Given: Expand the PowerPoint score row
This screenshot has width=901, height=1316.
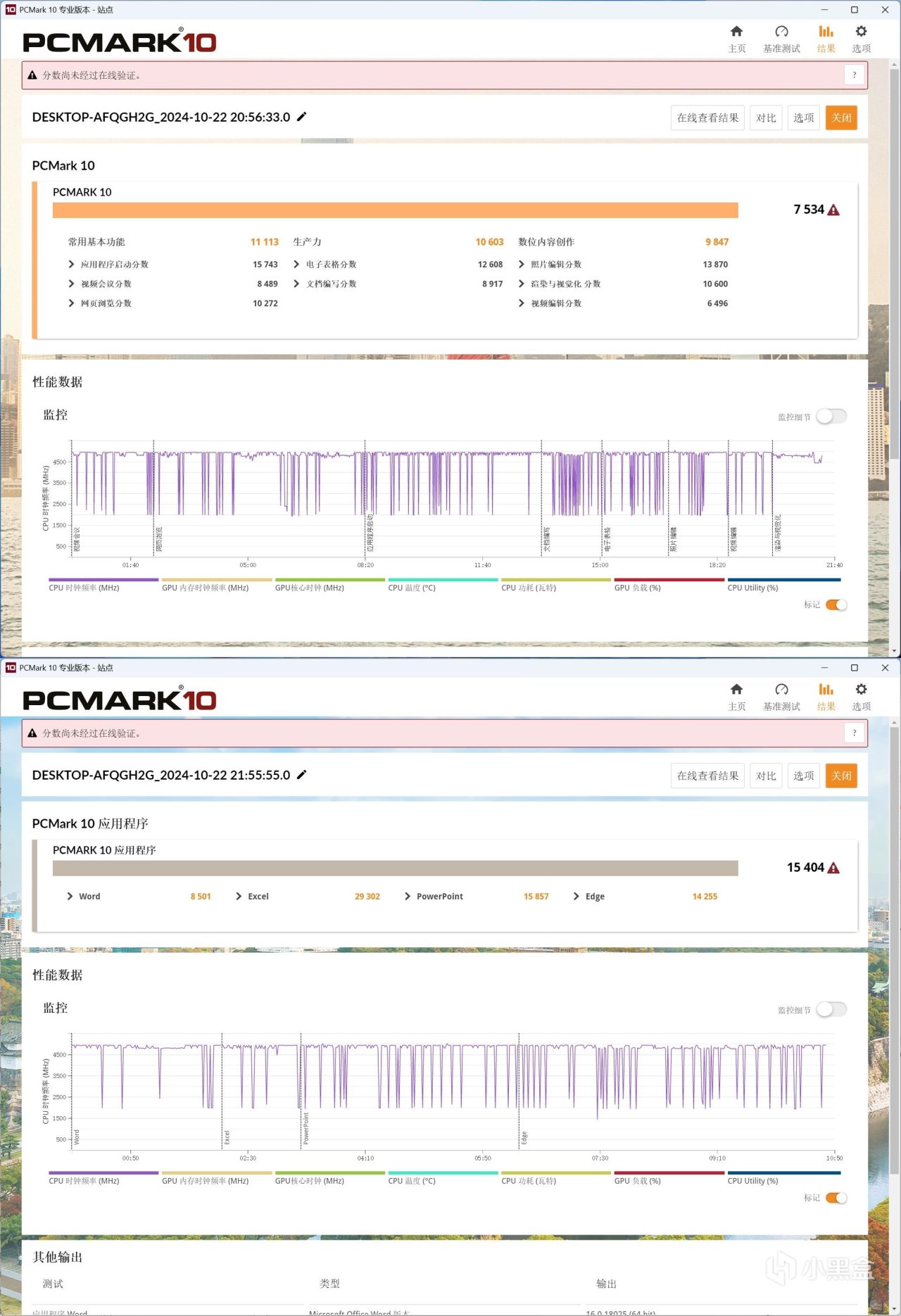Looking at the screenshot, I should (x=408, y=897).
